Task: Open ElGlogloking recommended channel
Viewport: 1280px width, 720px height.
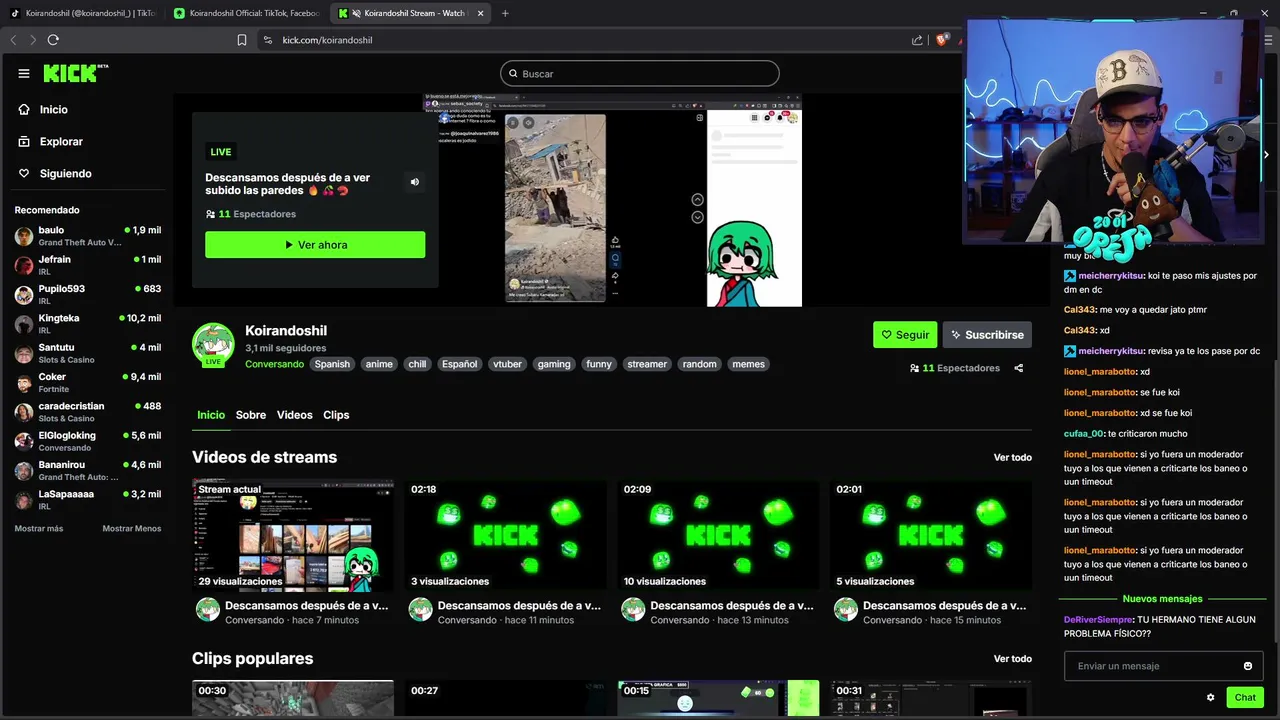Action: 88,441
